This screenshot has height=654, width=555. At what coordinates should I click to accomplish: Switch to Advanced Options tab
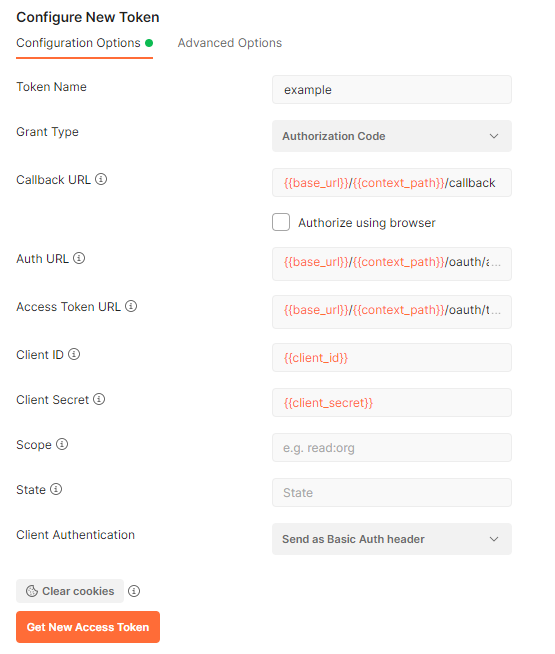tap(230, 43)
